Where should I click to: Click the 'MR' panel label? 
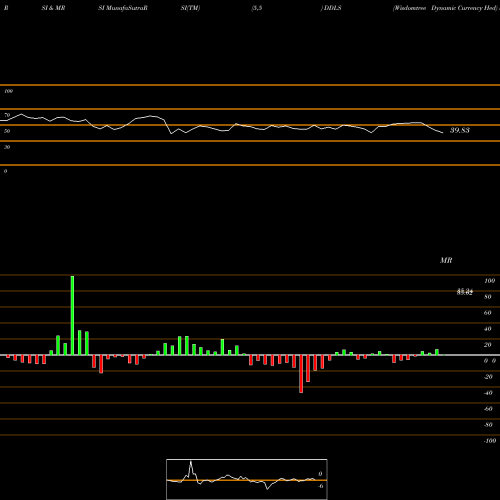click(446, 260)
